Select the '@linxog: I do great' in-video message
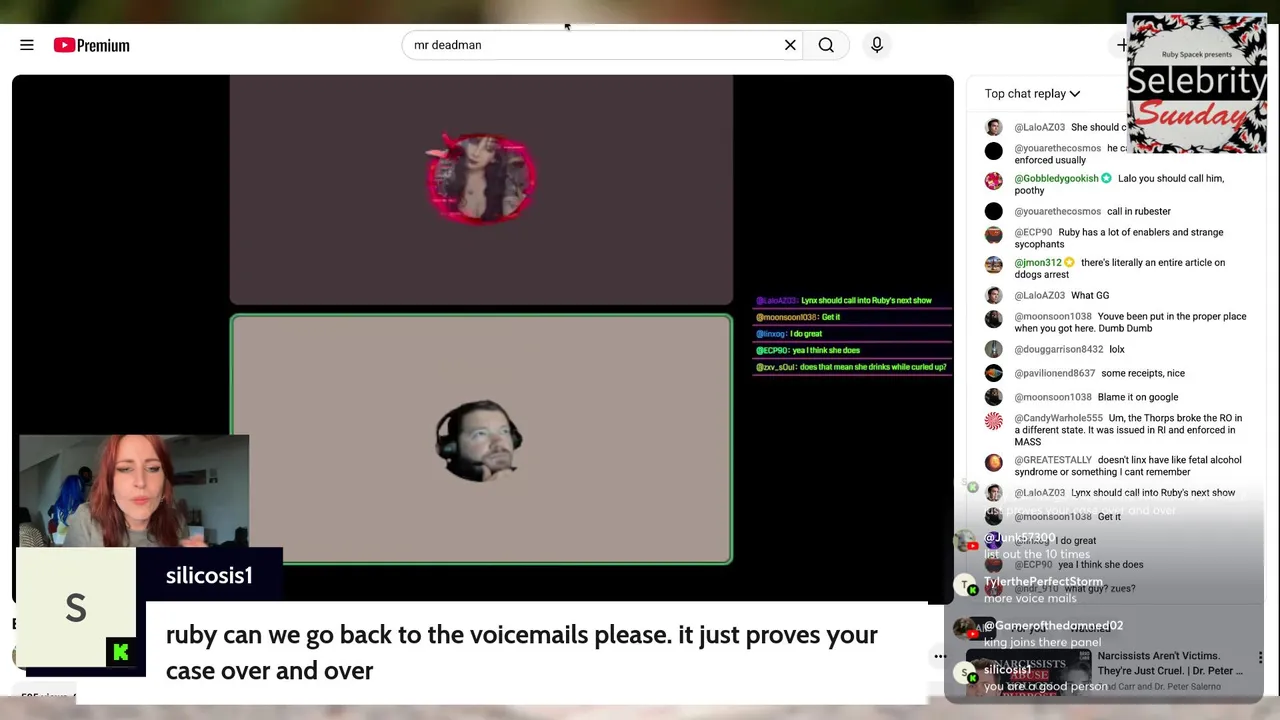Image resolution: width=1280 pixels, height=720 pixels. (x=789, y=334)
